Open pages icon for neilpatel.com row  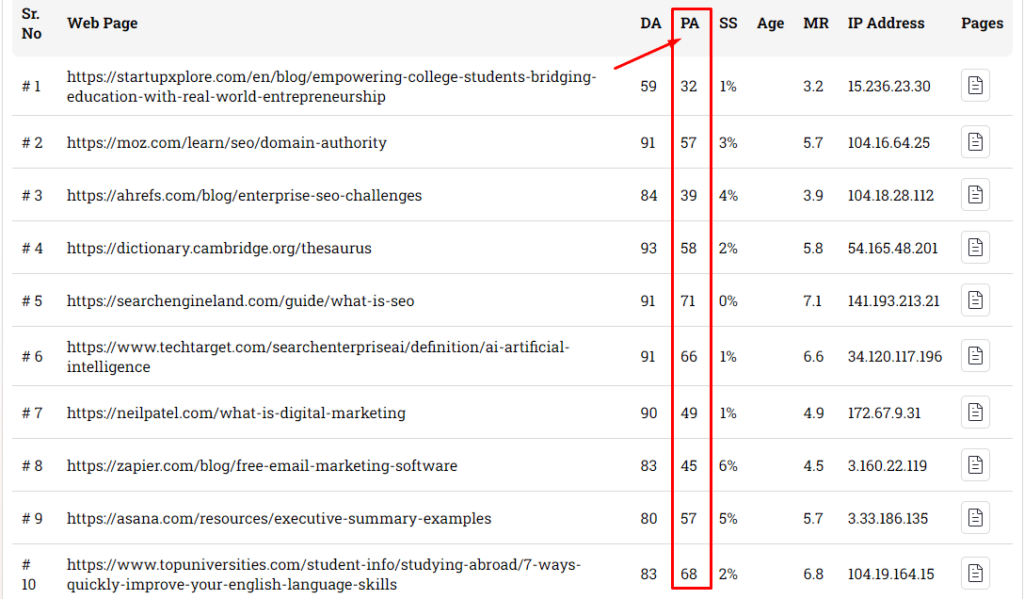click(x=975, y=412)
